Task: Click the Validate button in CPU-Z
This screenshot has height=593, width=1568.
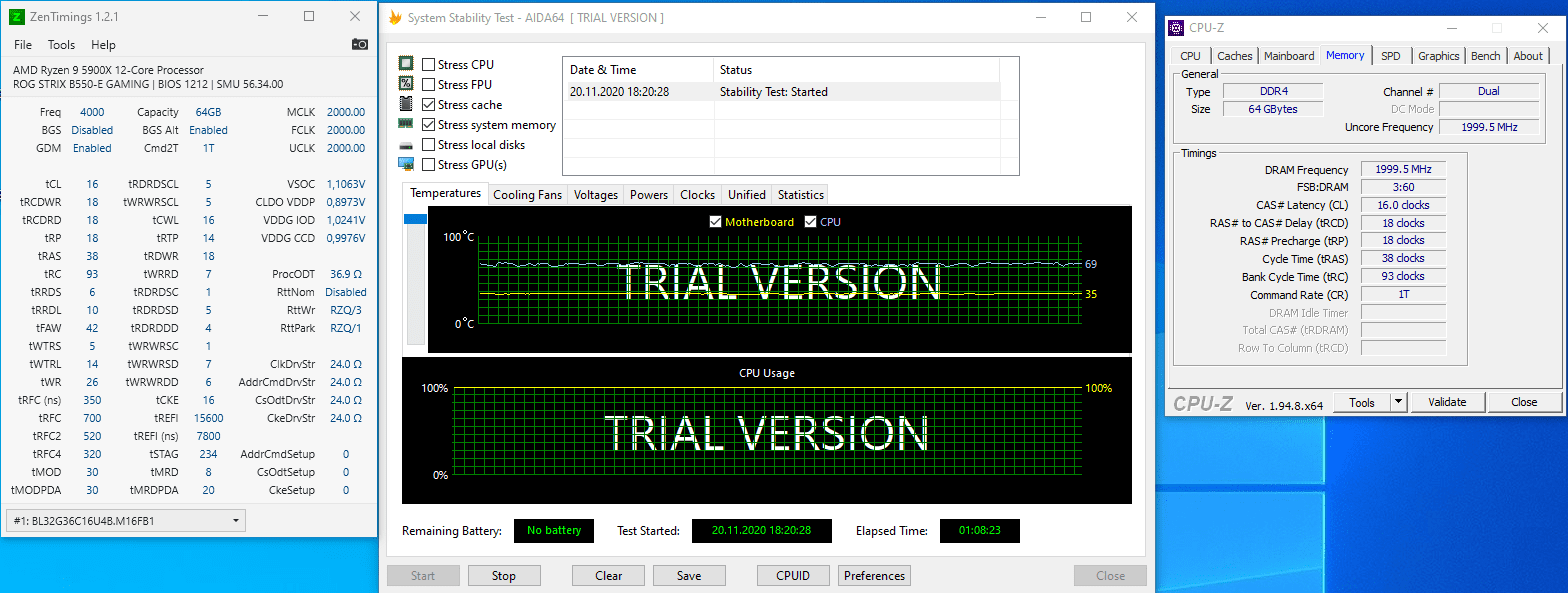Action: pos(1447,402)
